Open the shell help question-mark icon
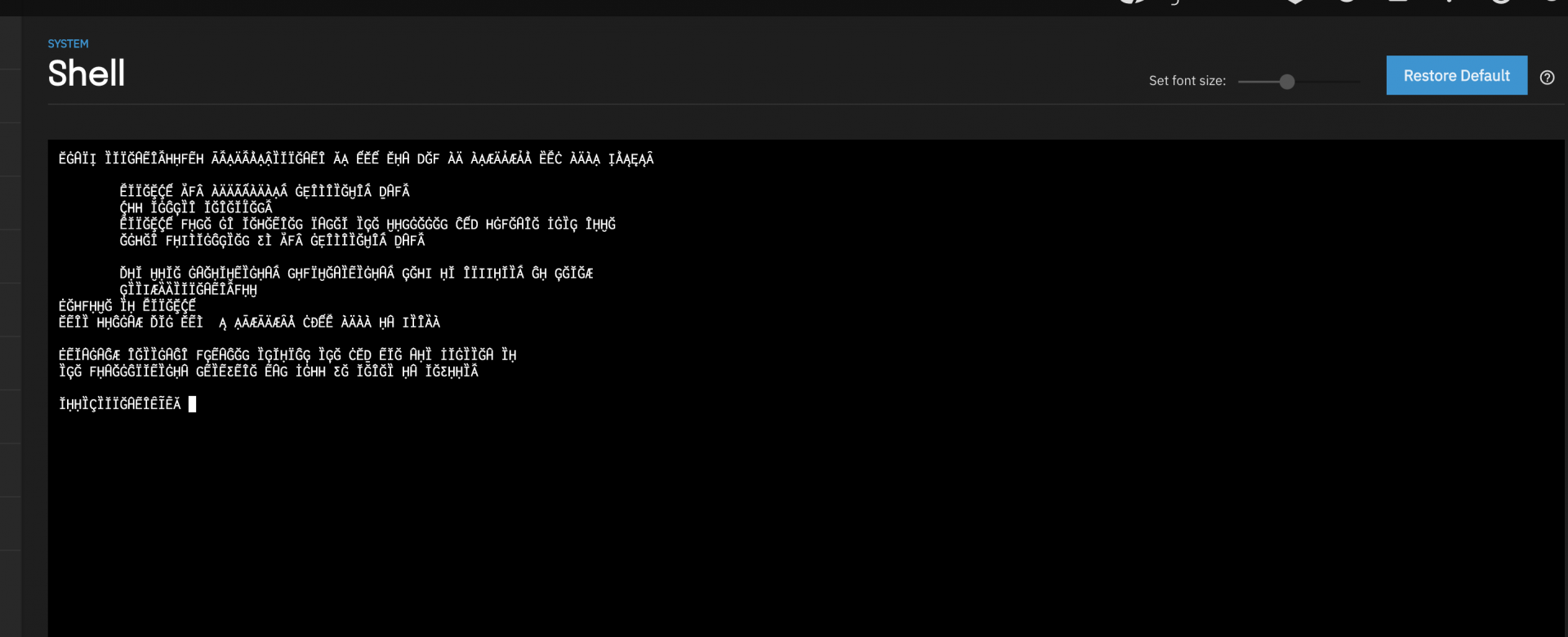Image resolution: width=1568 pixels, height=637 pixels. pos(1547,78)
